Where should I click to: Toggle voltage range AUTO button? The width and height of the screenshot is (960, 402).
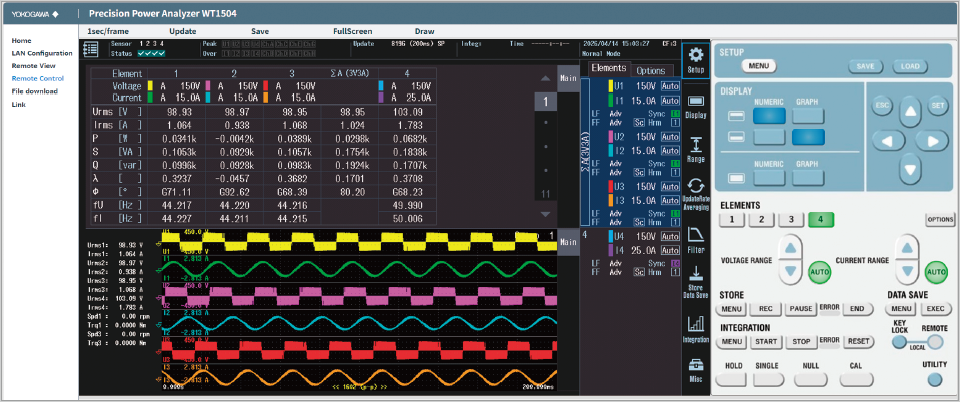[x=819, y=272]
